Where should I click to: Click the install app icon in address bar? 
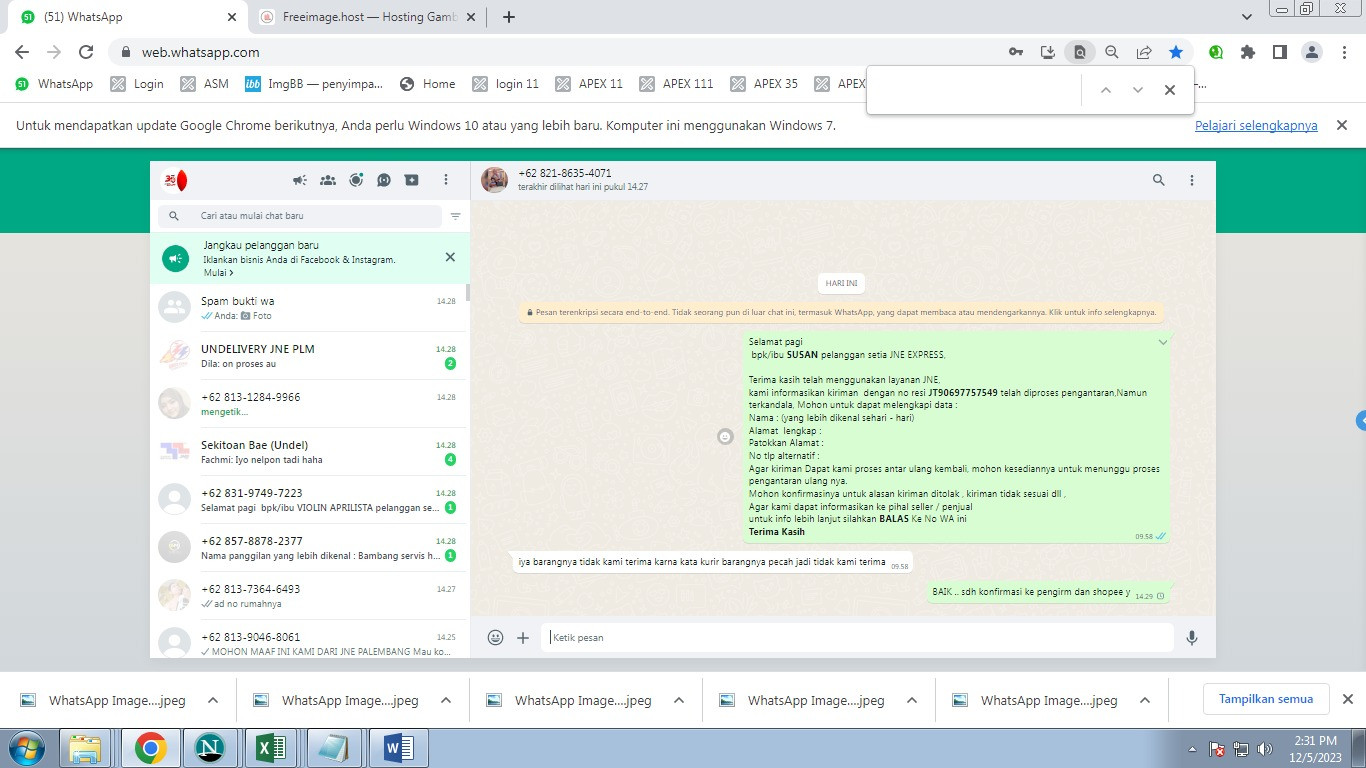1047,52
